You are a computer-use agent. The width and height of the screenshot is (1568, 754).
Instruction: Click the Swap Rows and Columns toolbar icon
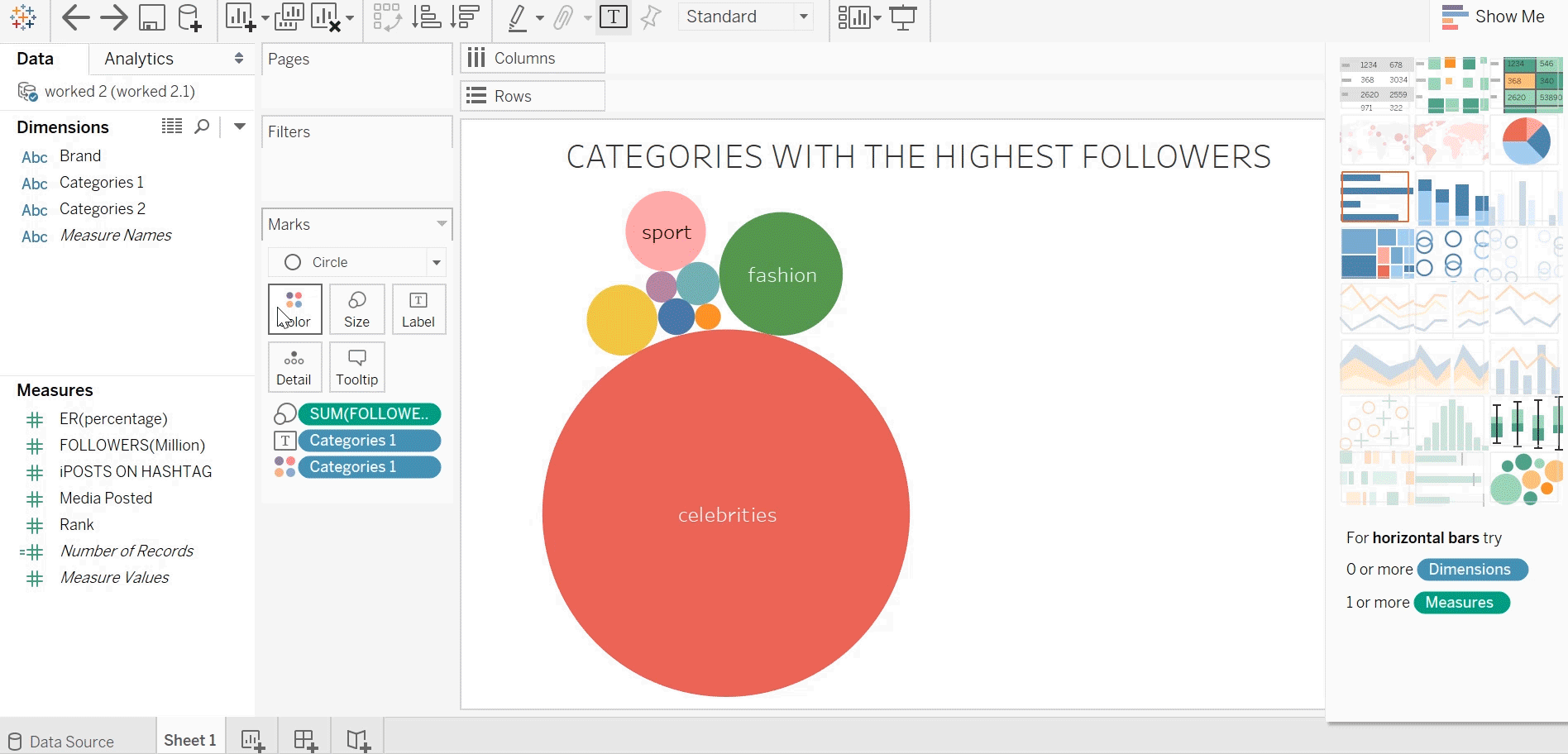[x=388, y=17]
